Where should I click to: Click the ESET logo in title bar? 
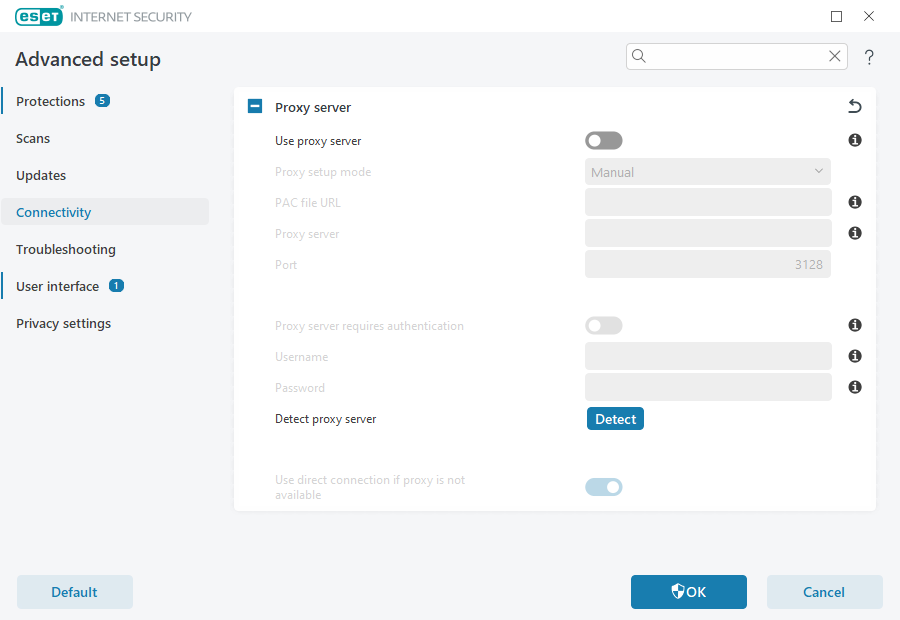pos(39,17)
